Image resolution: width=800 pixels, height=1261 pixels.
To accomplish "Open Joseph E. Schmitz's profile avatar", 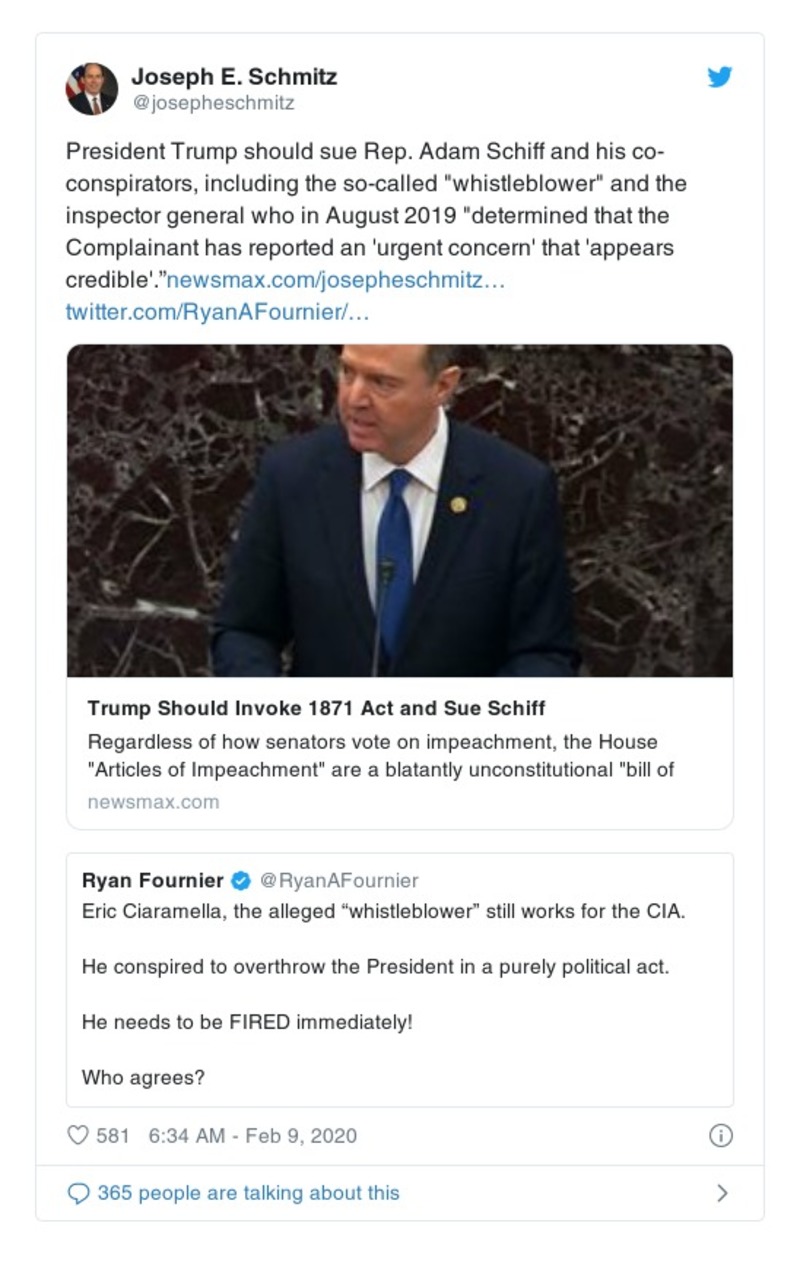I will [x=92, y=89].
